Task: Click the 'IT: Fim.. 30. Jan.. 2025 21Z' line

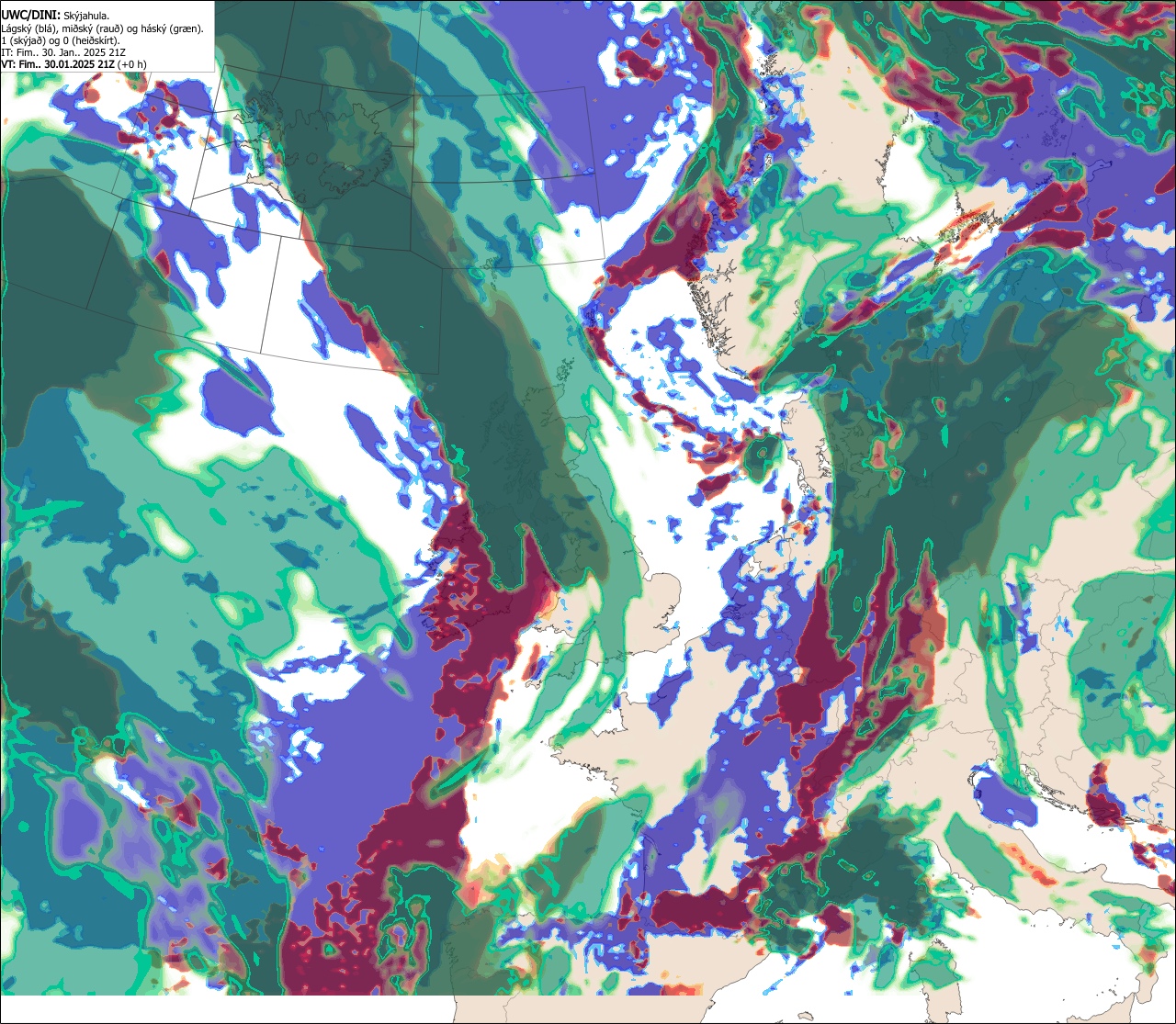Action: tap(63, 52)
